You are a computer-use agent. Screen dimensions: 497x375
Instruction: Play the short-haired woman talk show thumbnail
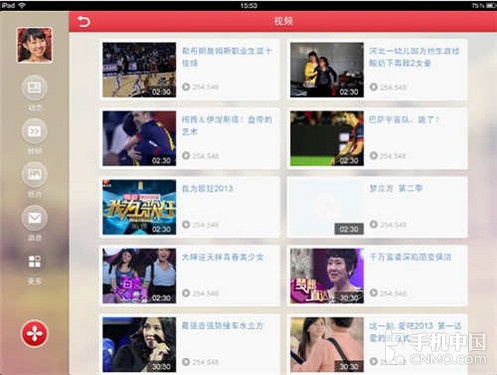point(327,276)
